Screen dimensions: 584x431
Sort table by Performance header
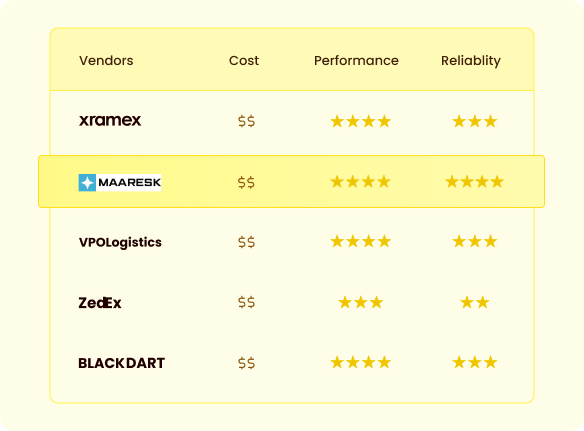(356, 60)
